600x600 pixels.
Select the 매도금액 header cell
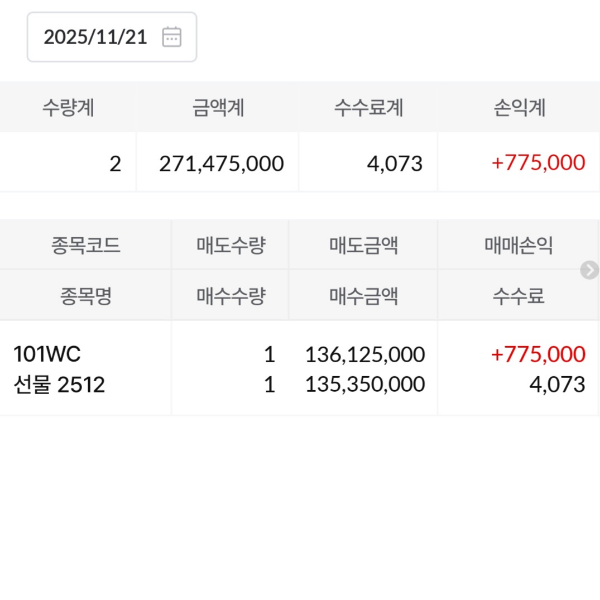[363, 245]
